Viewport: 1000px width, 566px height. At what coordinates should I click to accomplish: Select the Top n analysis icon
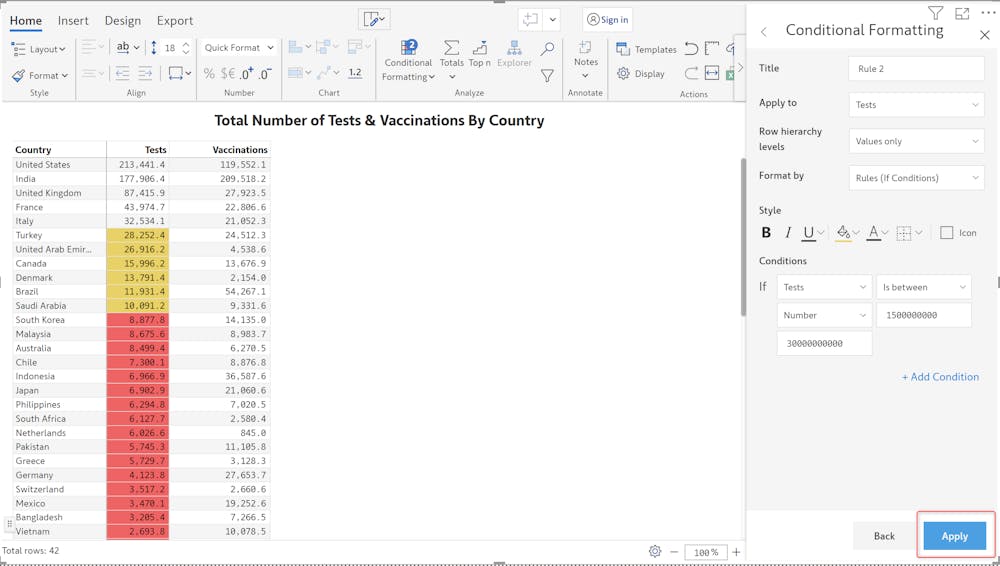pos(480,49)
